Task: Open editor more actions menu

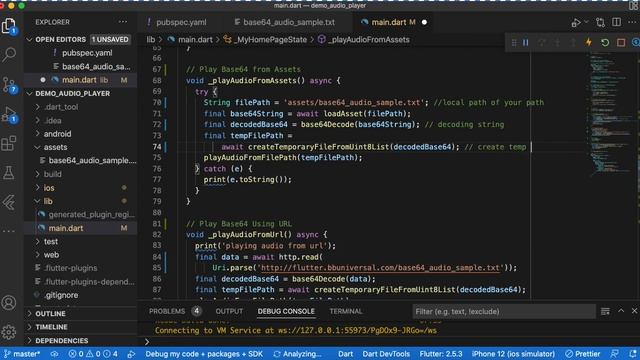Action: click(x=632, y=22)
